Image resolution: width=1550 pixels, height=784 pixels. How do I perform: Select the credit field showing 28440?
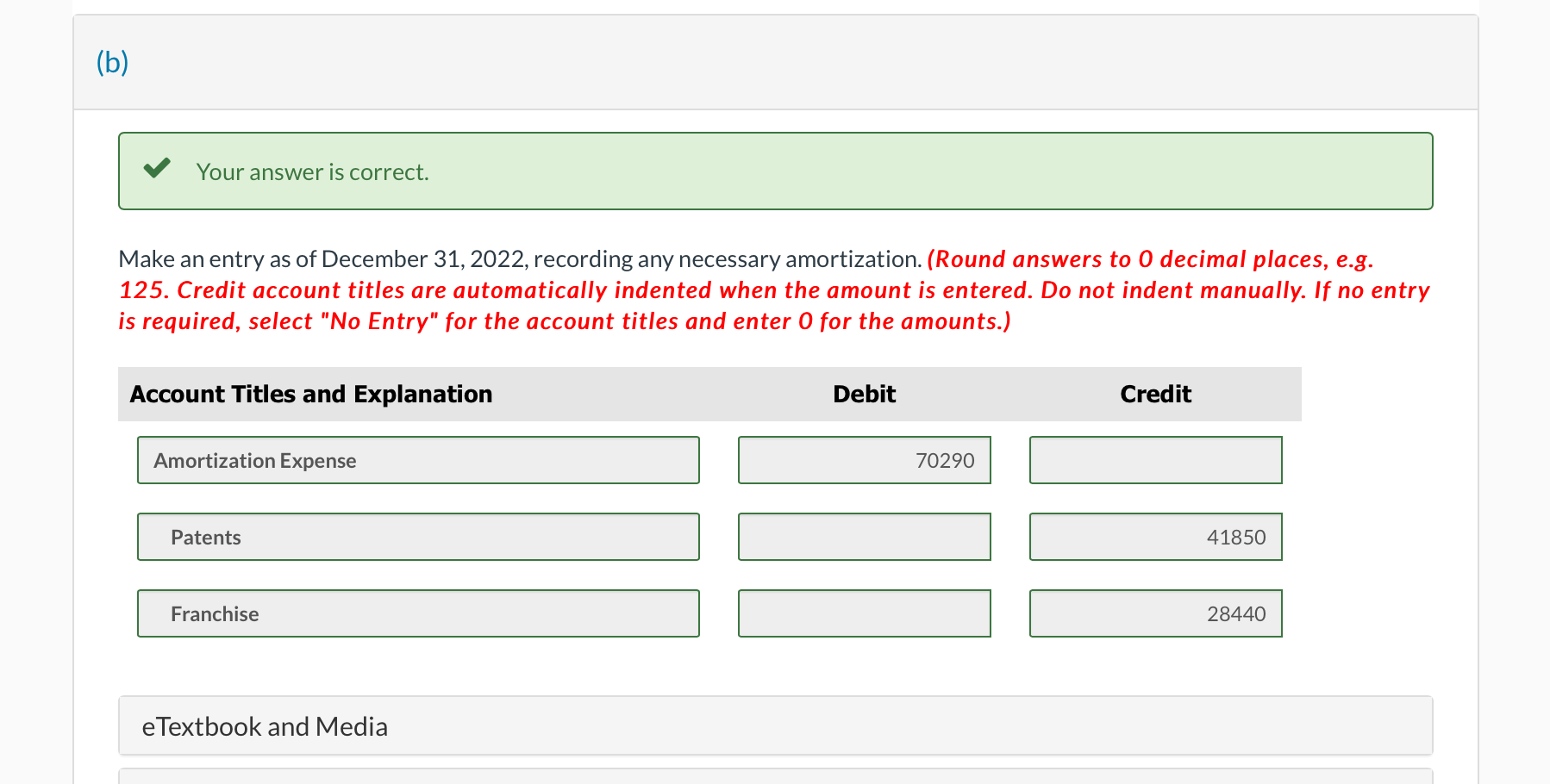click(1155, 613)
